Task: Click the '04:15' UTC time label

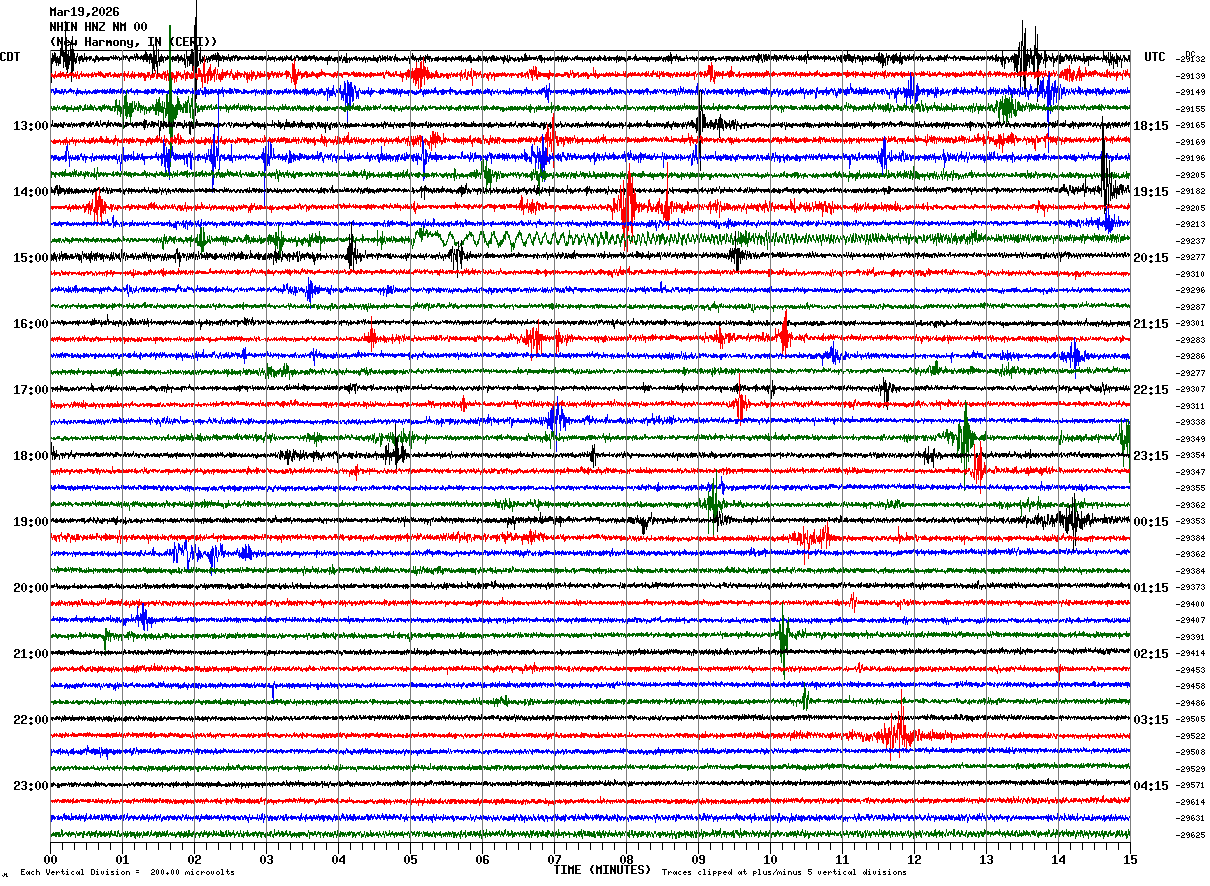Action: click(1151, 786)
